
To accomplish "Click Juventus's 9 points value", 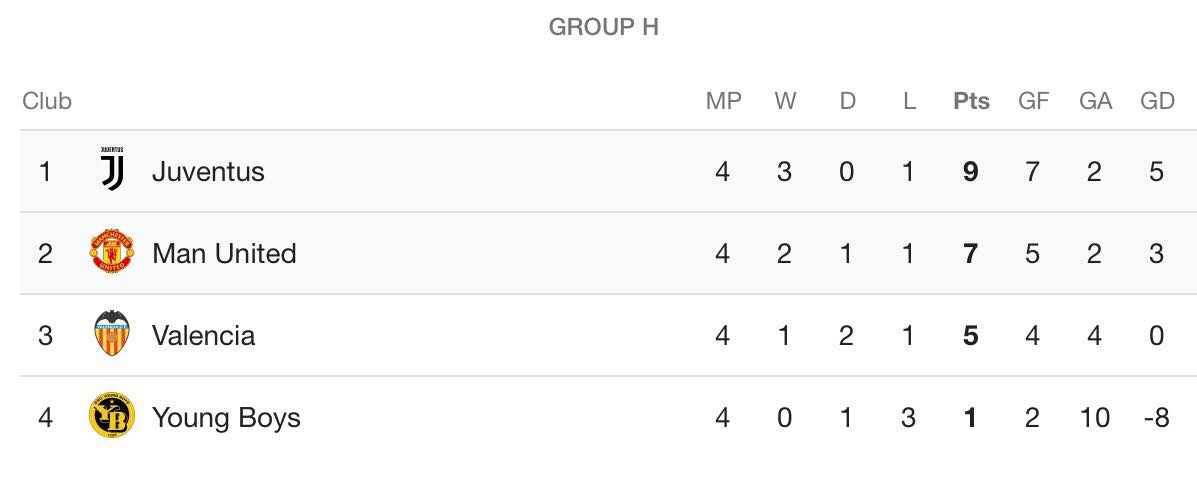I will [970, 172].
